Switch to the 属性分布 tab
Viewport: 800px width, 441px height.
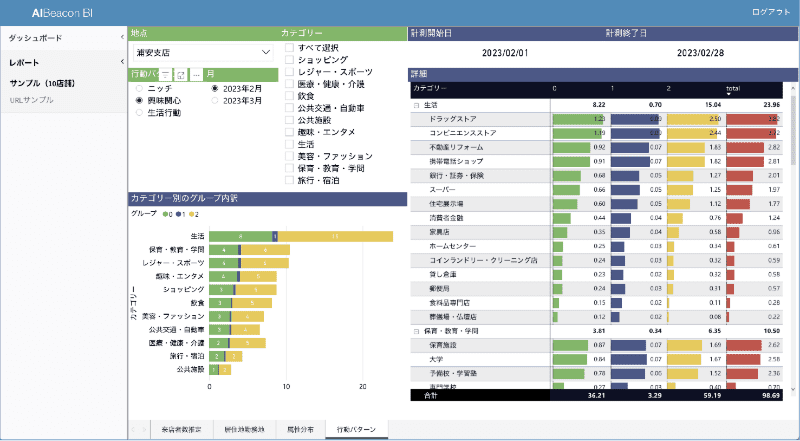pyautogui.click(x=299, y=429)
